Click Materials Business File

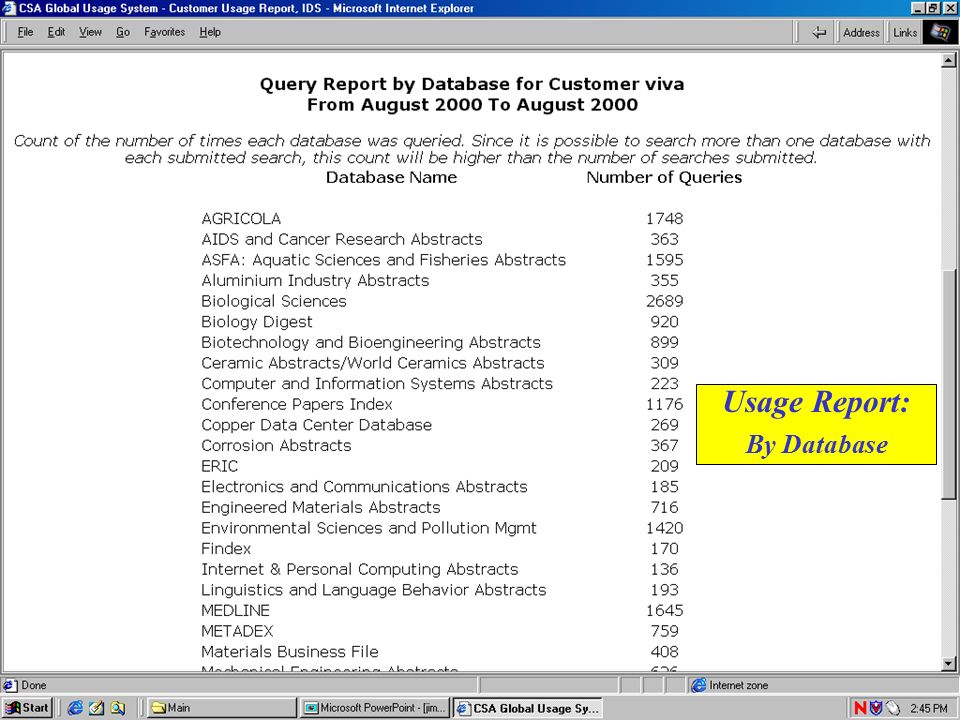(x=290, y=652)
